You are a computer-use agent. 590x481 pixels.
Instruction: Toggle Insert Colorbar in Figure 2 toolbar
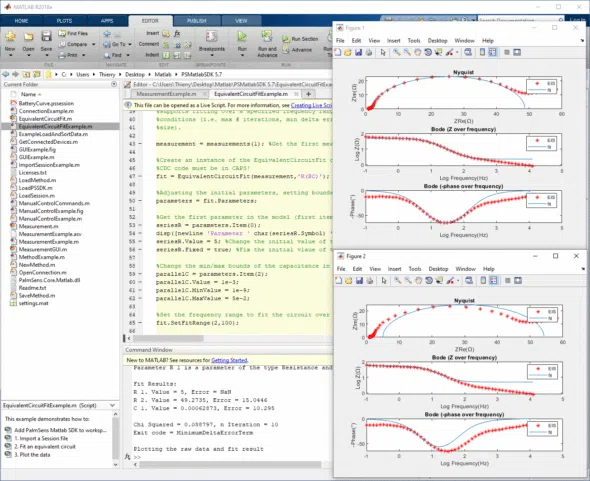pos(483,280)
